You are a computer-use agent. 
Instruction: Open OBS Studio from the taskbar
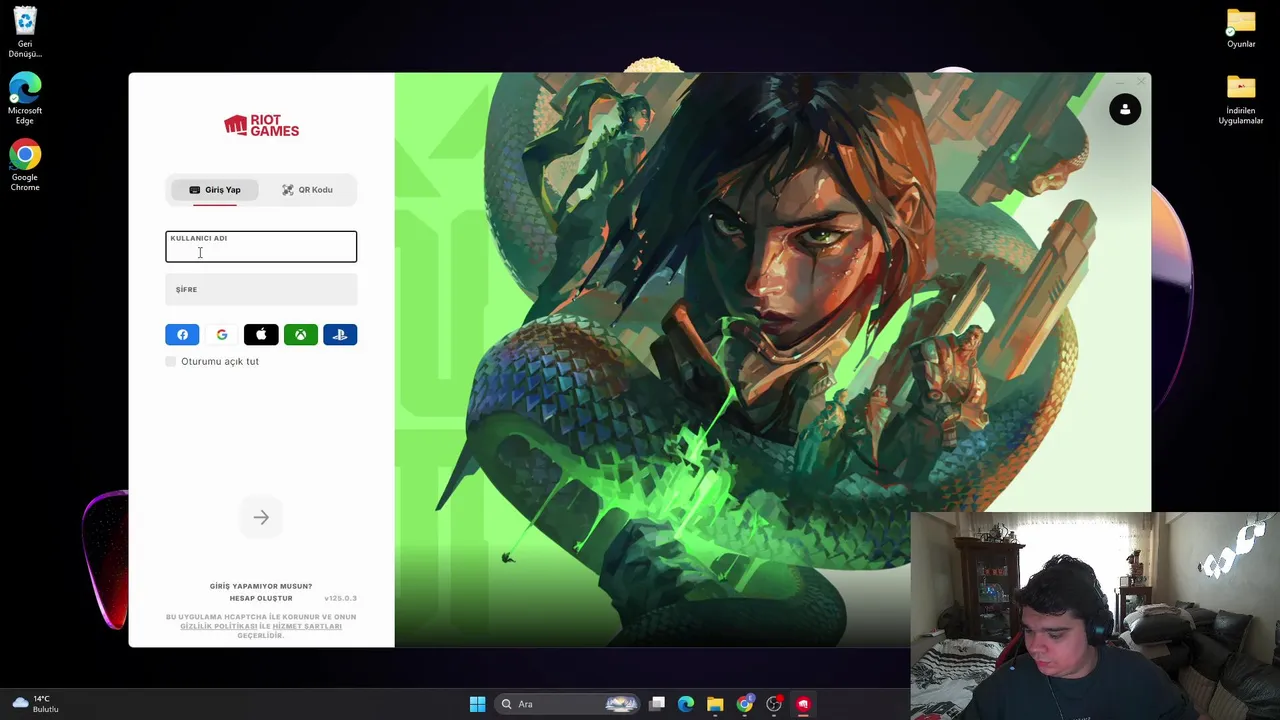pyautogui.click(x=774, y=704)
